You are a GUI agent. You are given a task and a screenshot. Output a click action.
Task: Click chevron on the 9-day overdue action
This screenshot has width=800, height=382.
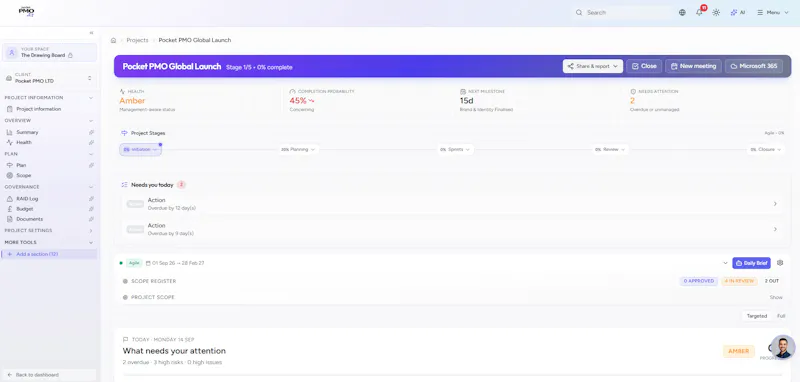click(775, 230)
